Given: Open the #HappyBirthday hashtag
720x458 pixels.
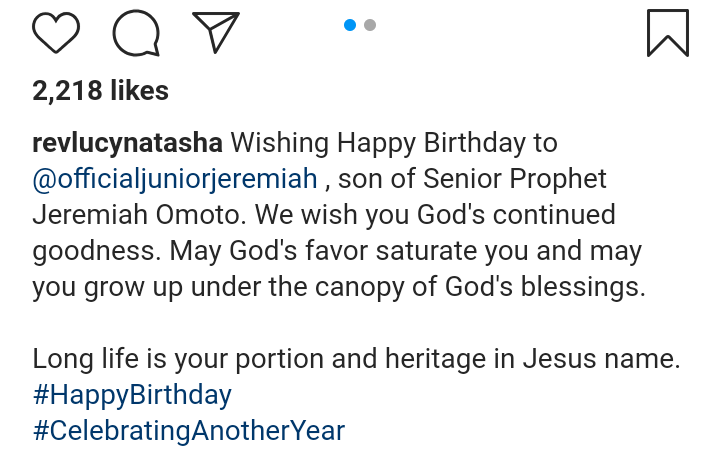Looking at the screenshot, I should pyautogui.click(x=132, y=395).
